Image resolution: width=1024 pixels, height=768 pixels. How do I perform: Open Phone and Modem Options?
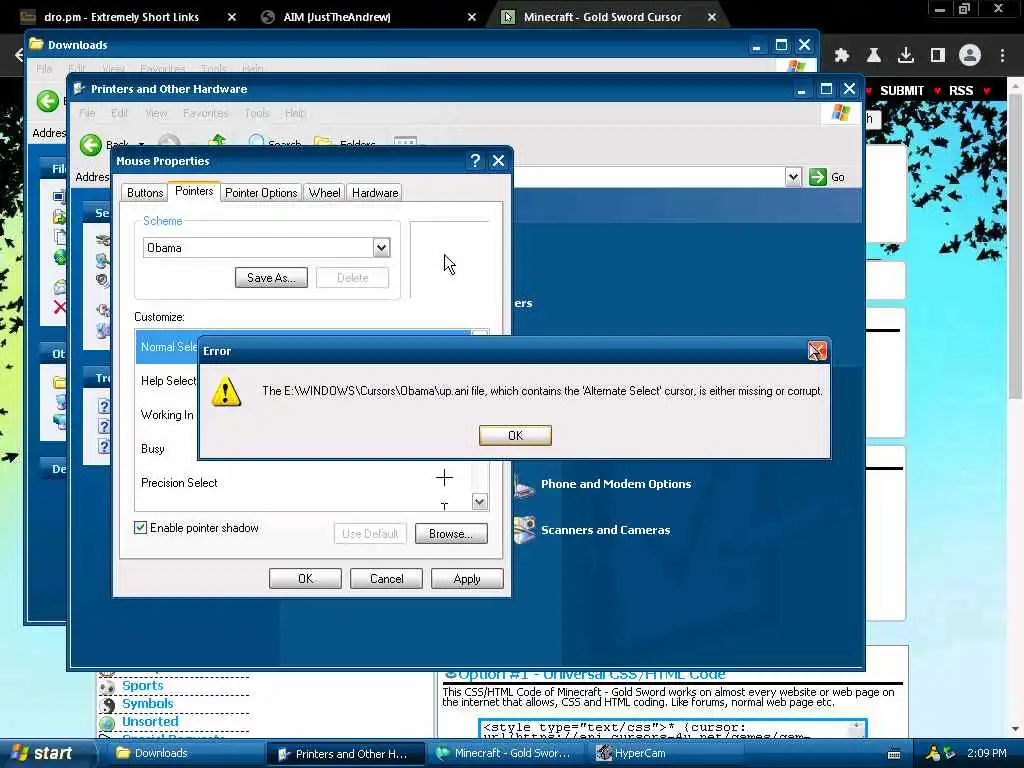(616, 484)
